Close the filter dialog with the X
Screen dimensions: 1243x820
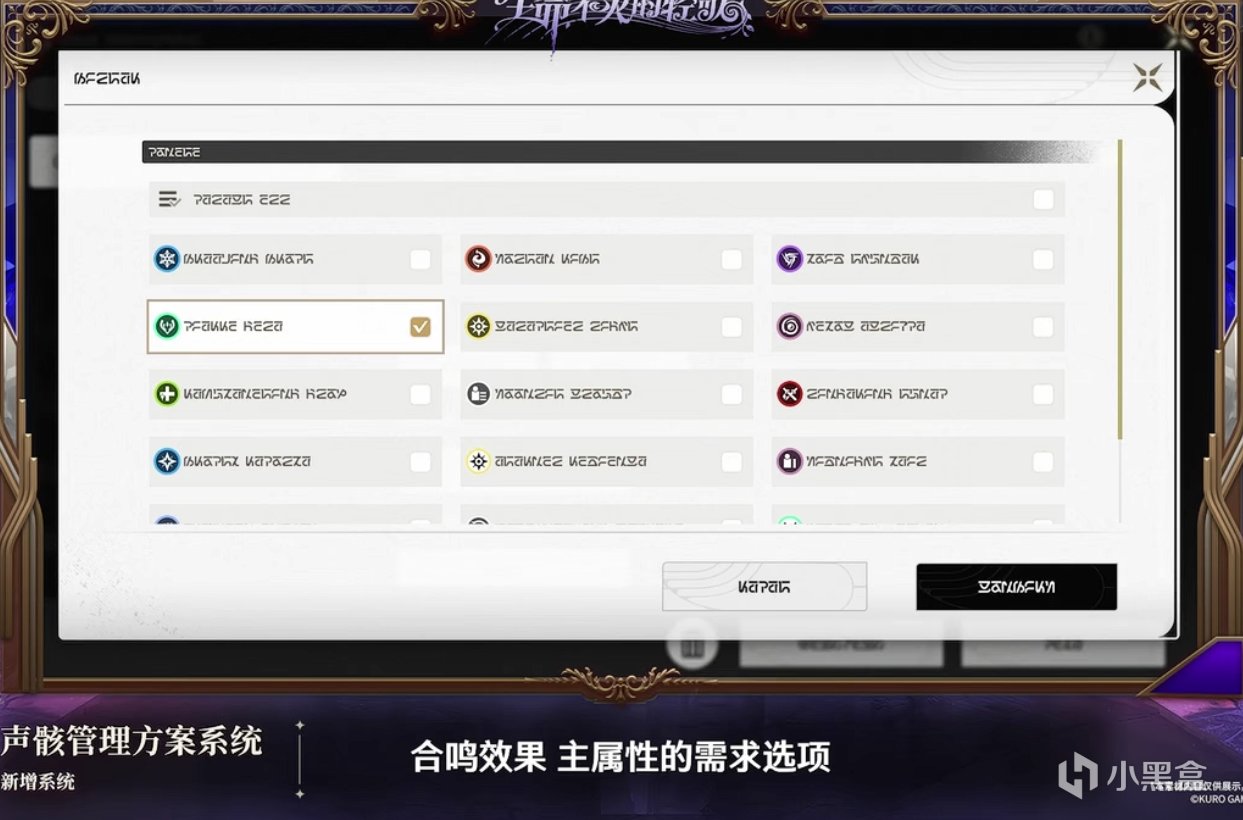(1147, 78)
